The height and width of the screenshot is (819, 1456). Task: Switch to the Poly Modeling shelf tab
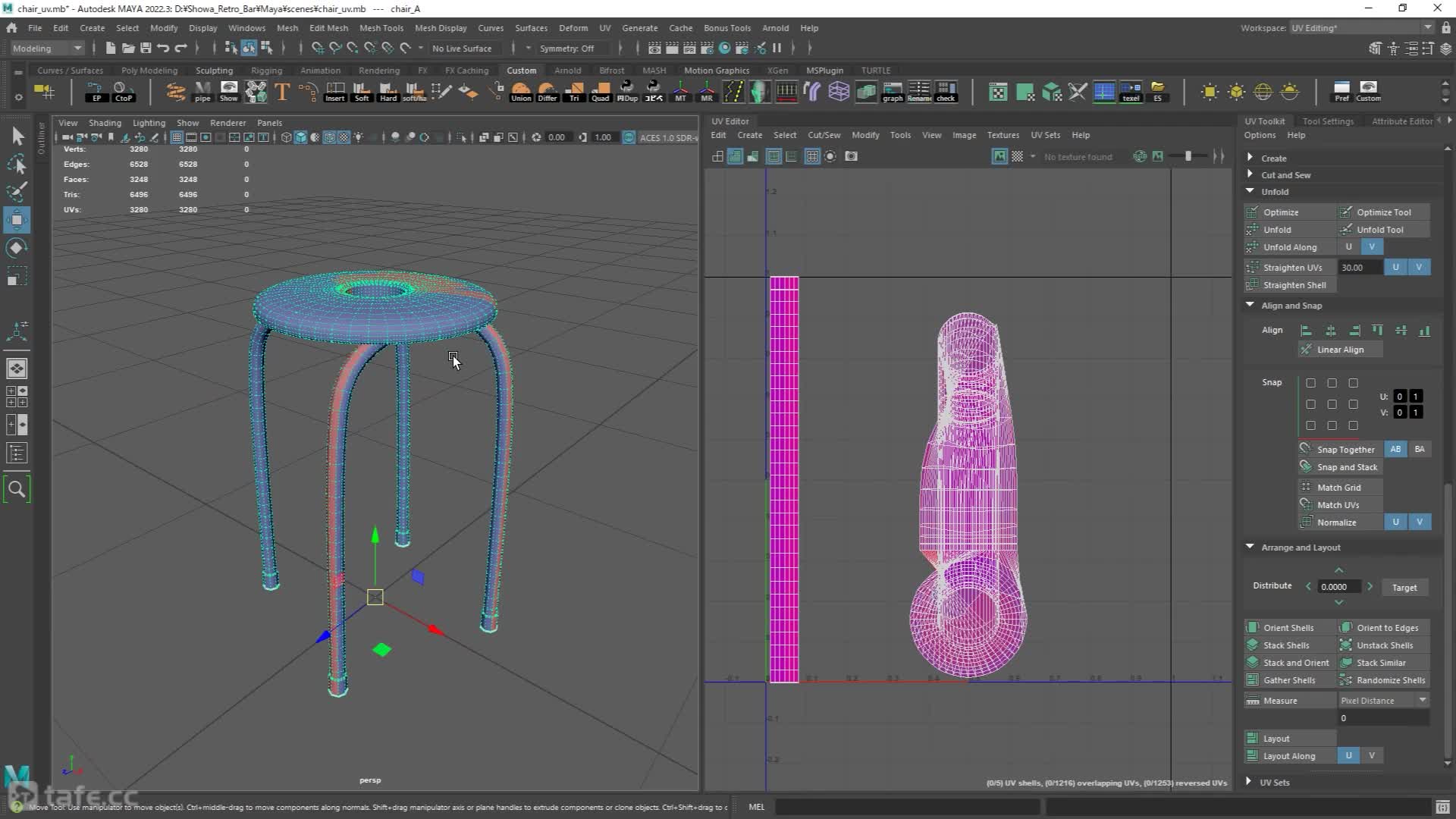click(x=149, y=71)
